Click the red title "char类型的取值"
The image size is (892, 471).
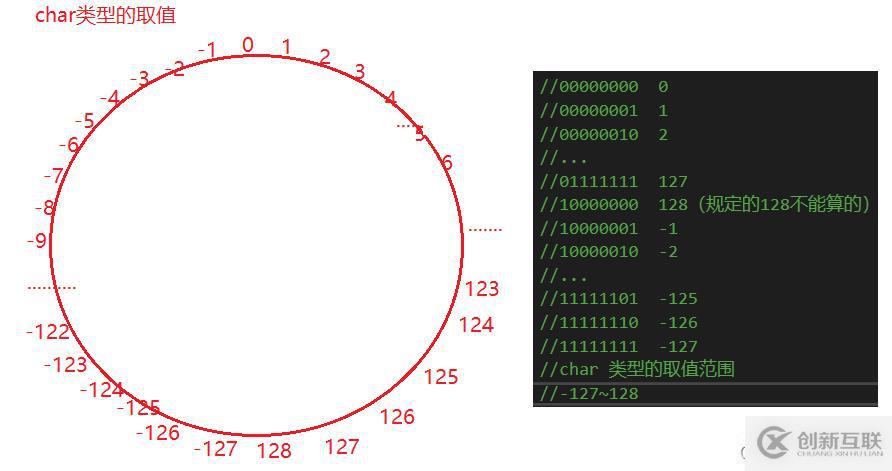pos(105,15)
